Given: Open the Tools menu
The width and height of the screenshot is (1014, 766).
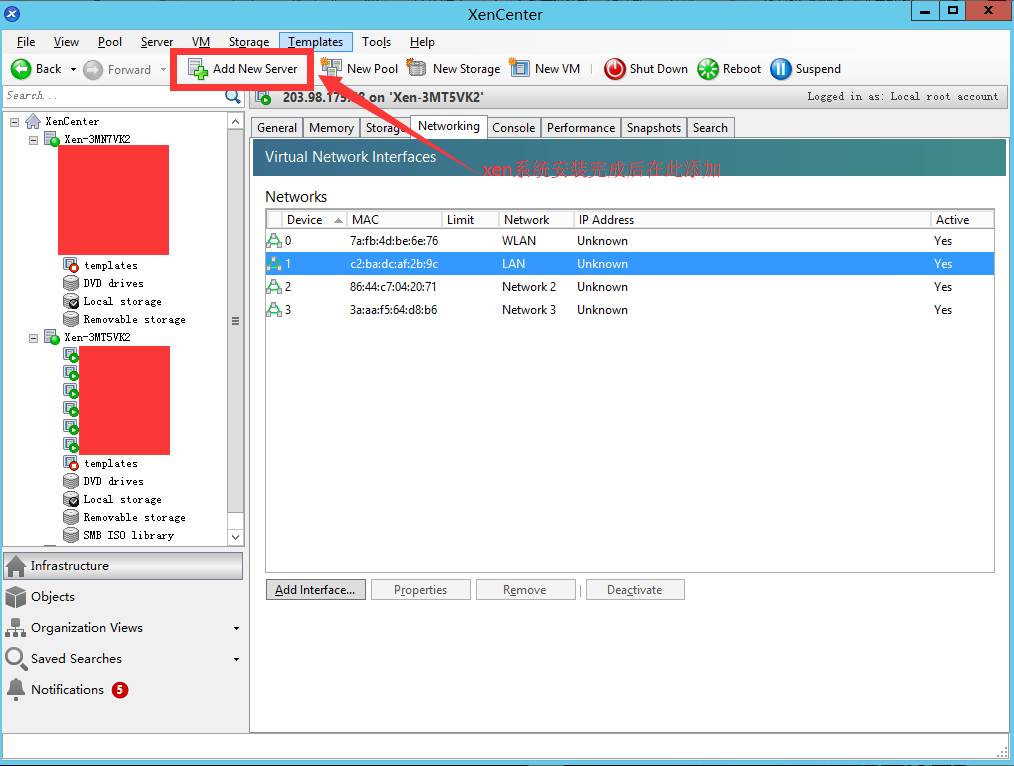Looking at the screenshot, I should (x=376, y=42).
